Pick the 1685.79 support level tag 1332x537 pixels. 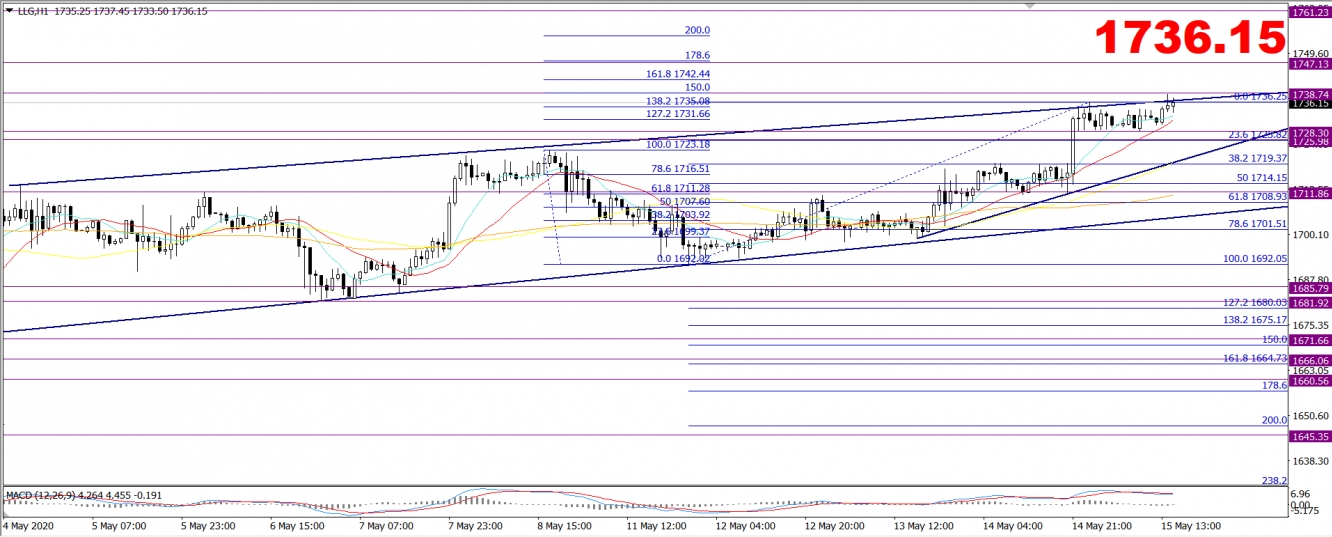coord(1309,289)
